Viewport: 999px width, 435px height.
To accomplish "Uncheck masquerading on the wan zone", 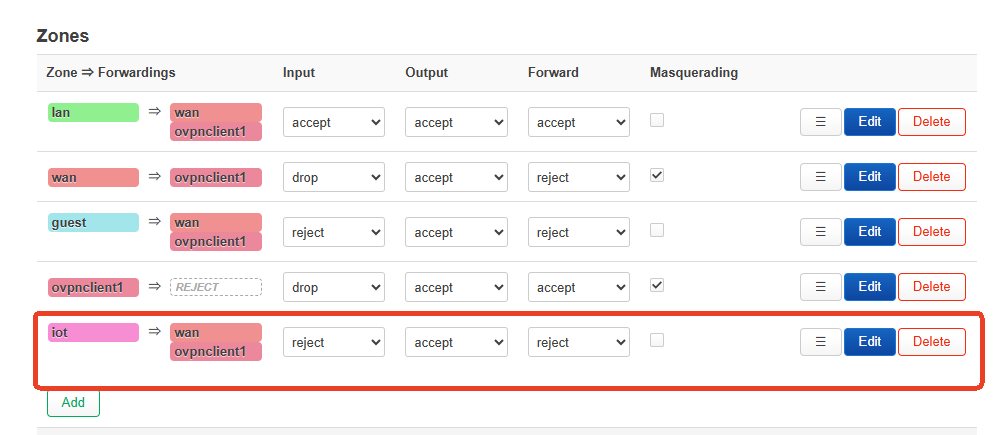I will [657, 175].
